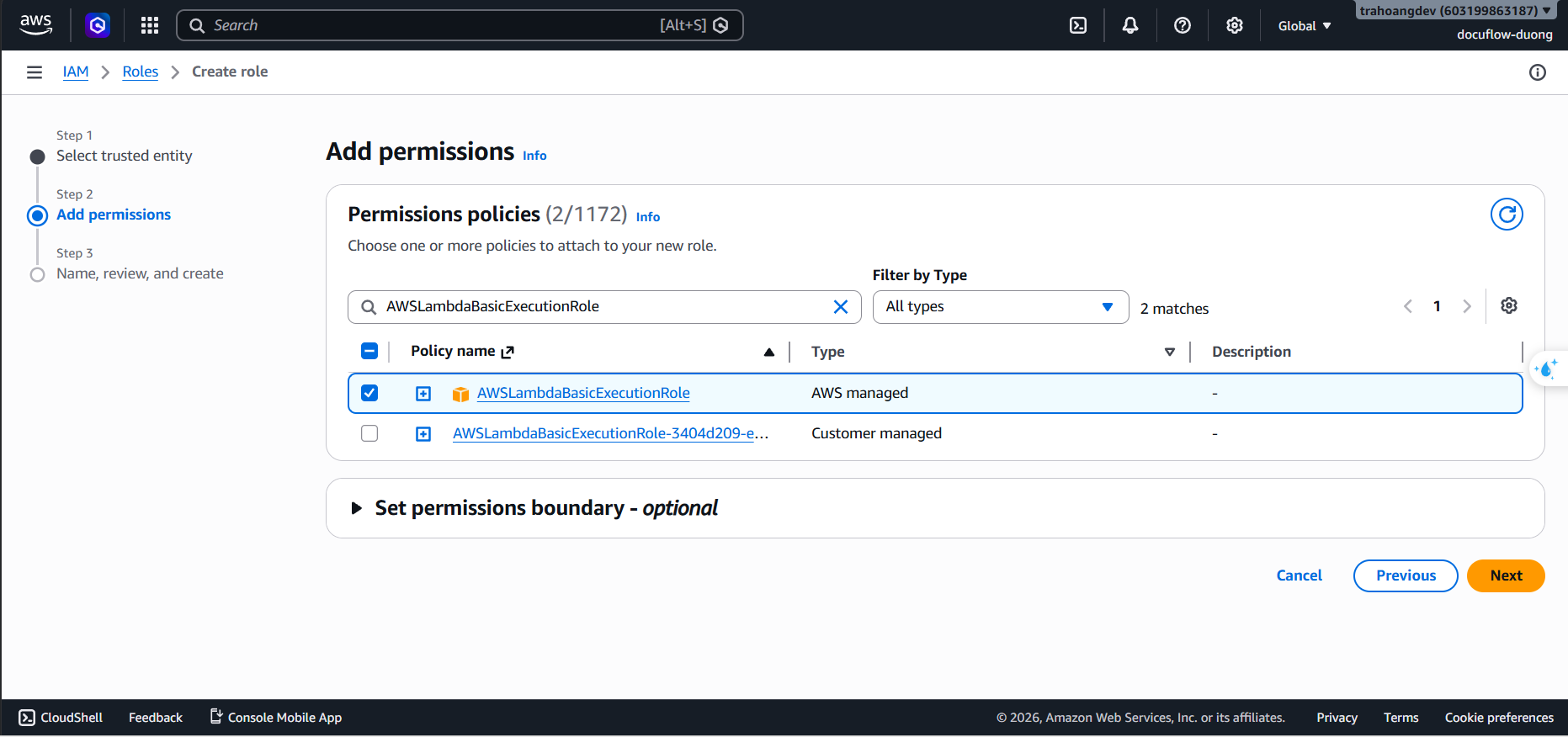Go to Step 3 Name, review, and create

[140, 273]
